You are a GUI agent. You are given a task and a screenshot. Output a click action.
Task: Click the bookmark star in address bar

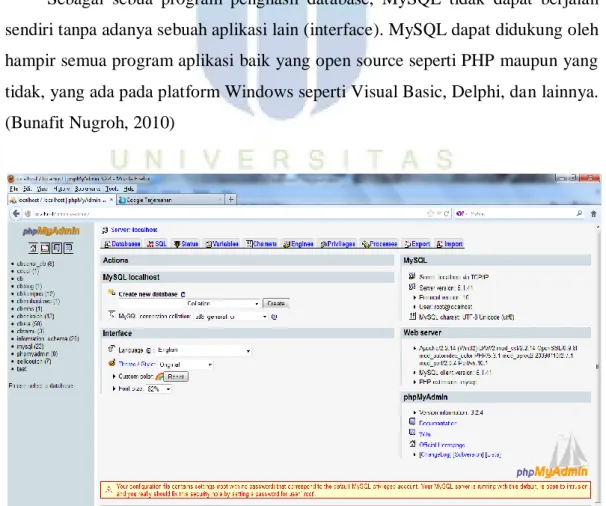431,213
